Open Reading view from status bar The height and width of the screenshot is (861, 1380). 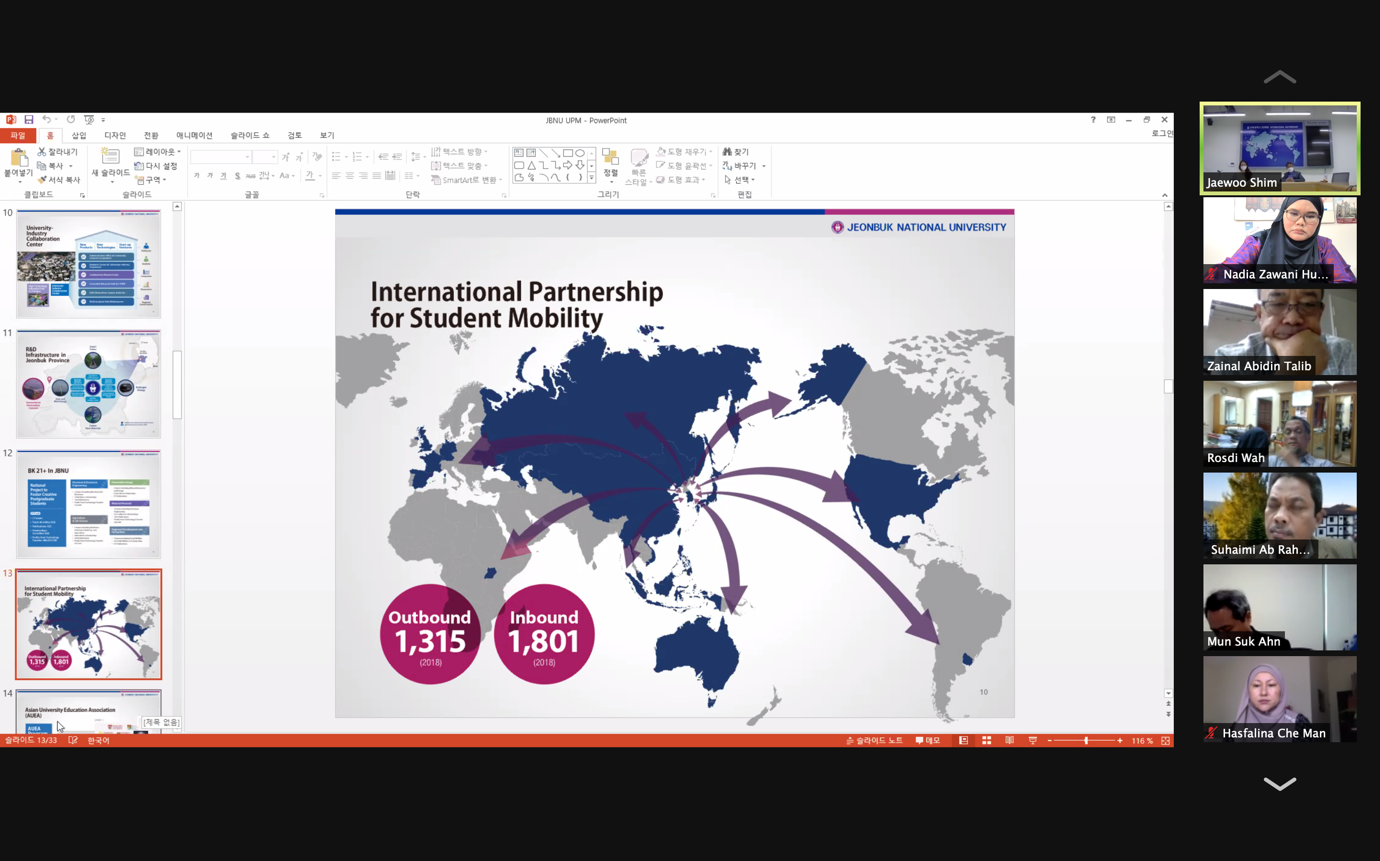pos(1009,741)
